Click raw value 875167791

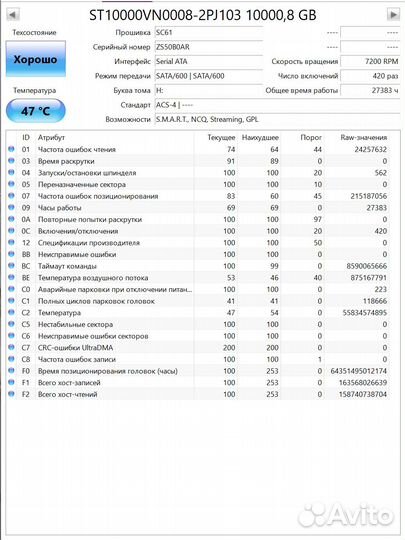point(368,278)
